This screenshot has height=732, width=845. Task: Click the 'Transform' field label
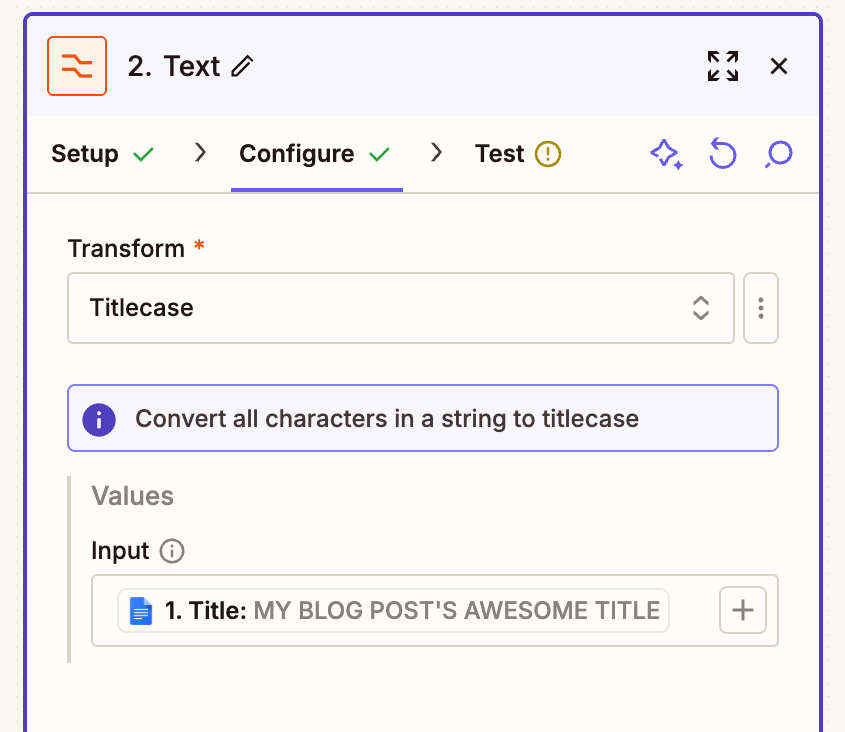[x=126, y=249]
